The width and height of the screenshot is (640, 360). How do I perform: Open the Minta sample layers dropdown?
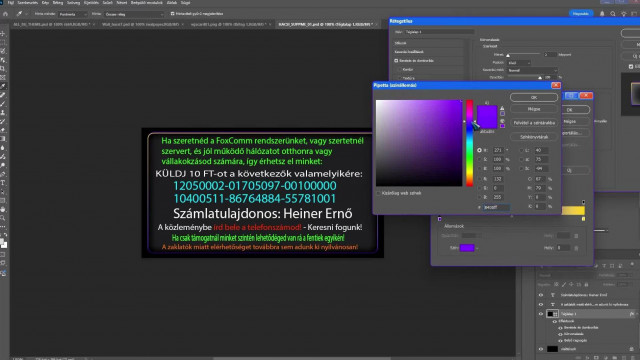[x=134, y=14]
